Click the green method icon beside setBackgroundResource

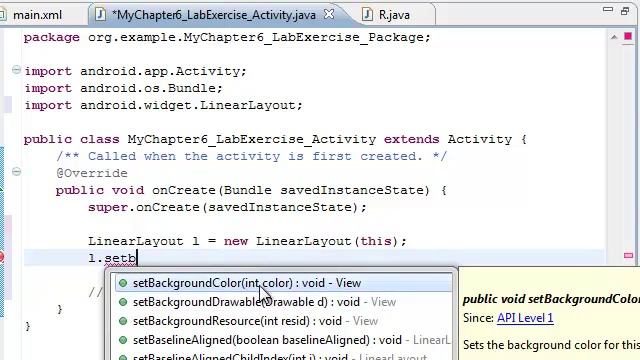click(x=123, y=321)
